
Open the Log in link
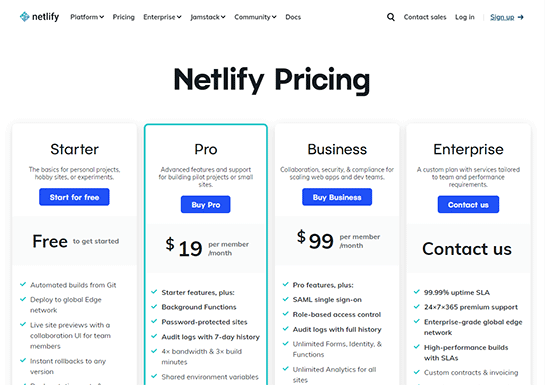click(465, 17)
